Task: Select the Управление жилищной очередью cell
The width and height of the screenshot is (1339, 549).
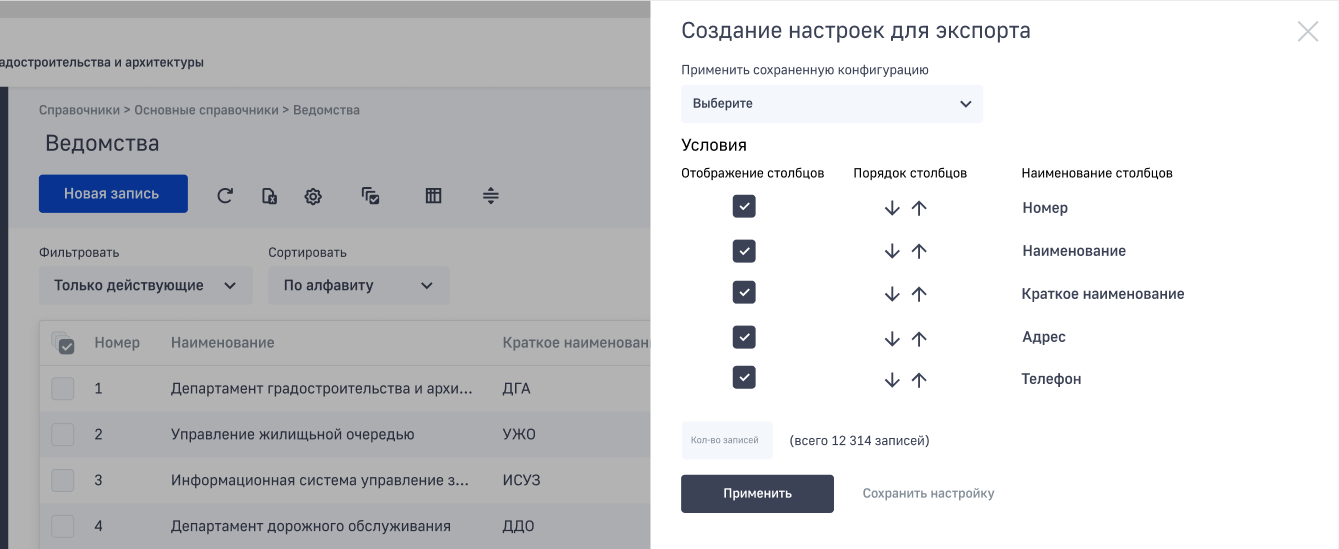Action: 292,435
